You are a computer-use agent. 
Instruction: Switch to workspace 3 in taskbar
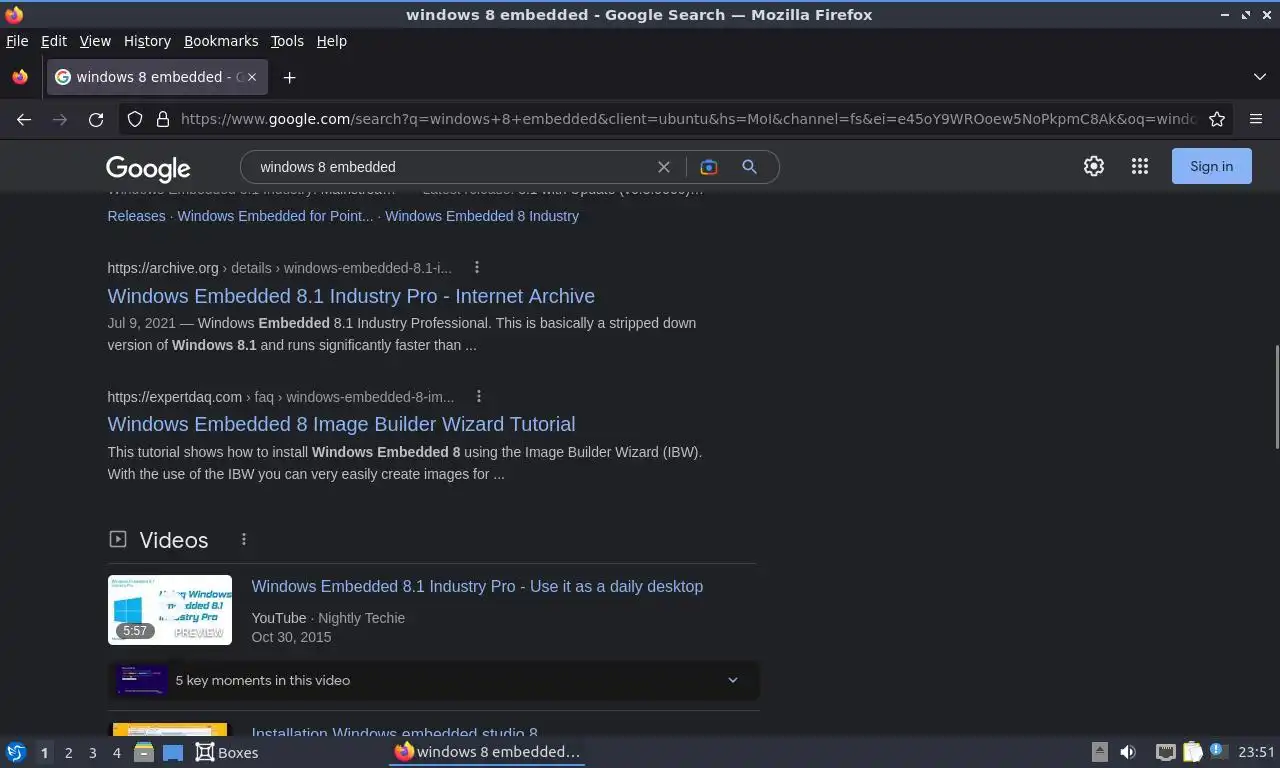point(93,753)
